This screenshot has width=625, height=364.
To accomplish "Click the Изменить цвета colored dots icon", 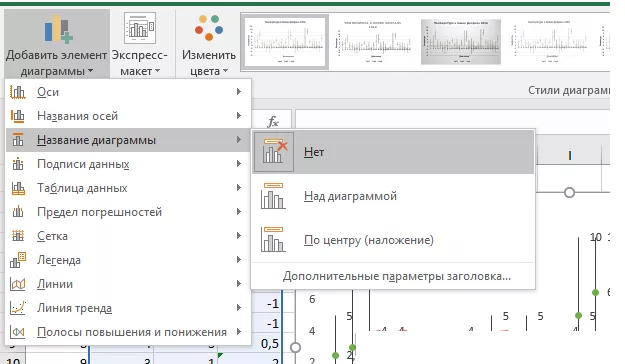I will [209, 28].
